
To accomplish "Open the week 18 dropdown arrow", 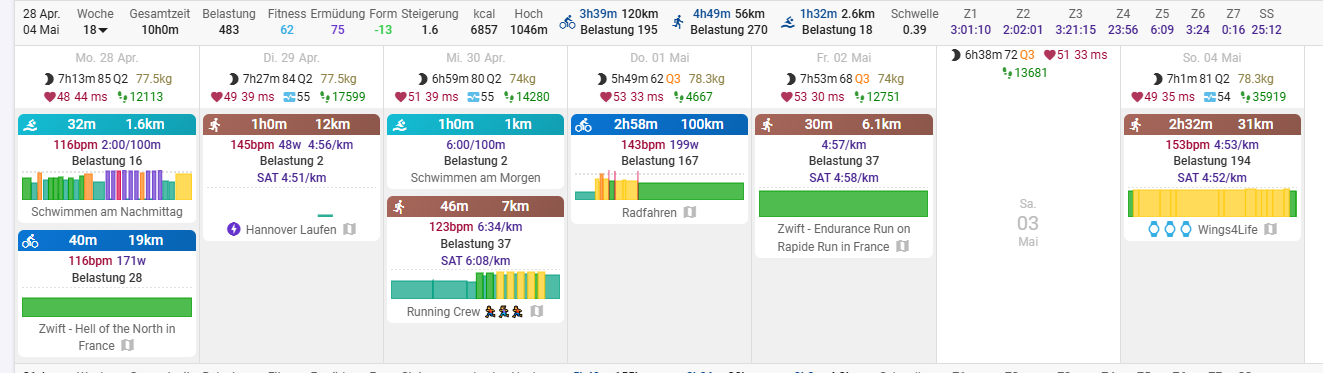I will coord(101,30).
